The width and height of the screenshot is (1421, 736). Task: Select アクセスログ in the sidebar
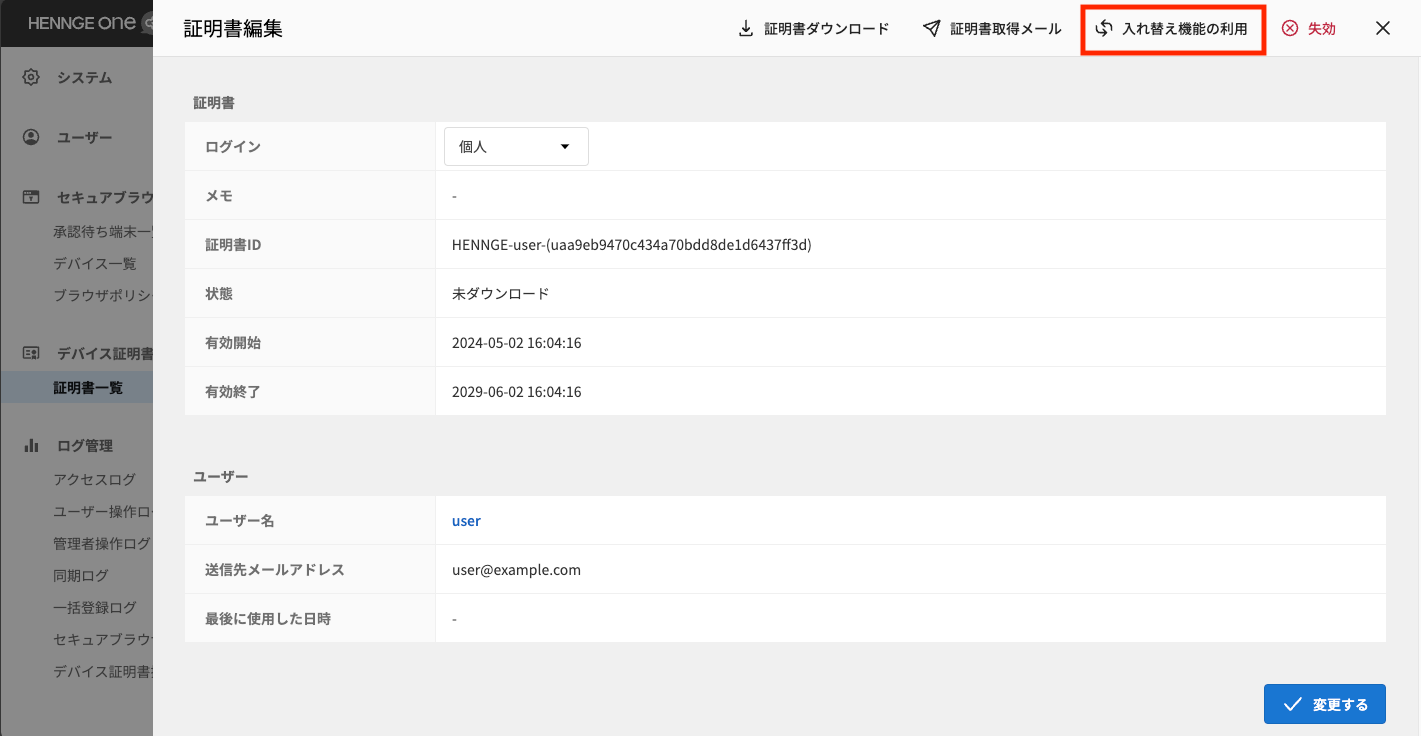pyautogui.click(x=95, y=479)
